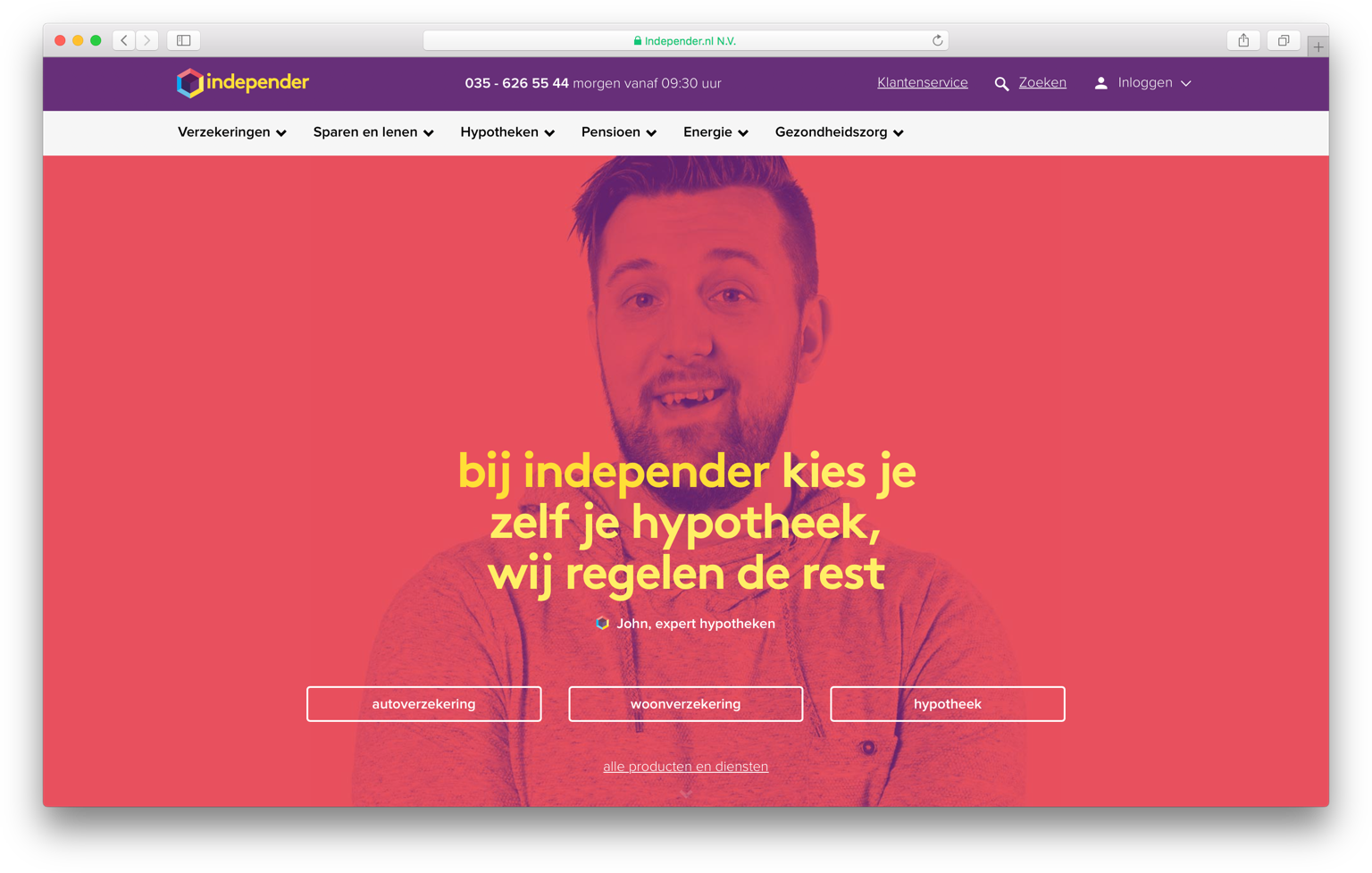Open a new tab with plus button
This screenshot has height=873, width=1372.
(x=1318, y=46)
